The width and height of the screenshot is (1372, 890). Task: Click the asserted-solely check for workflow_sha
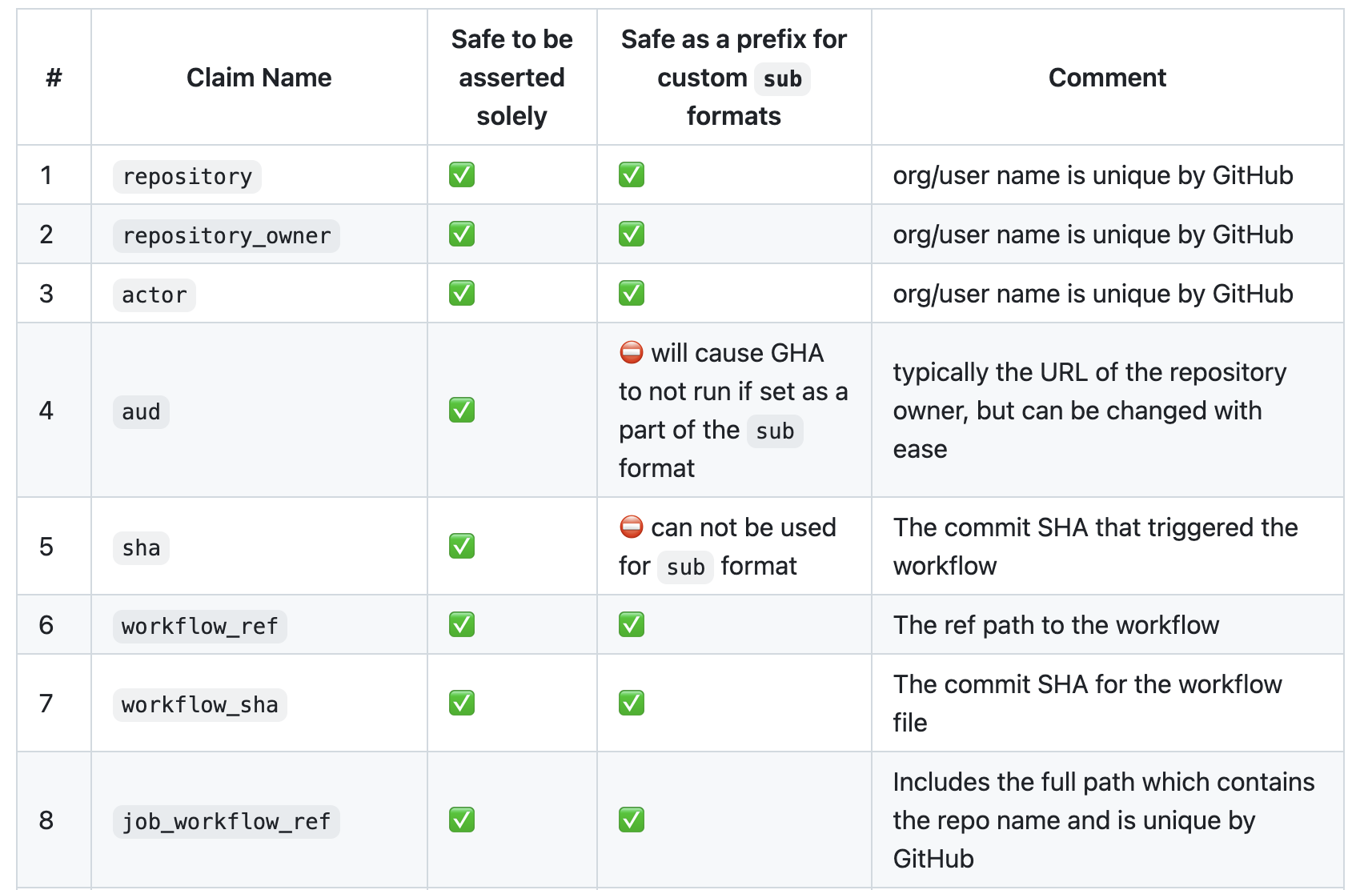(x=462, y=703)
